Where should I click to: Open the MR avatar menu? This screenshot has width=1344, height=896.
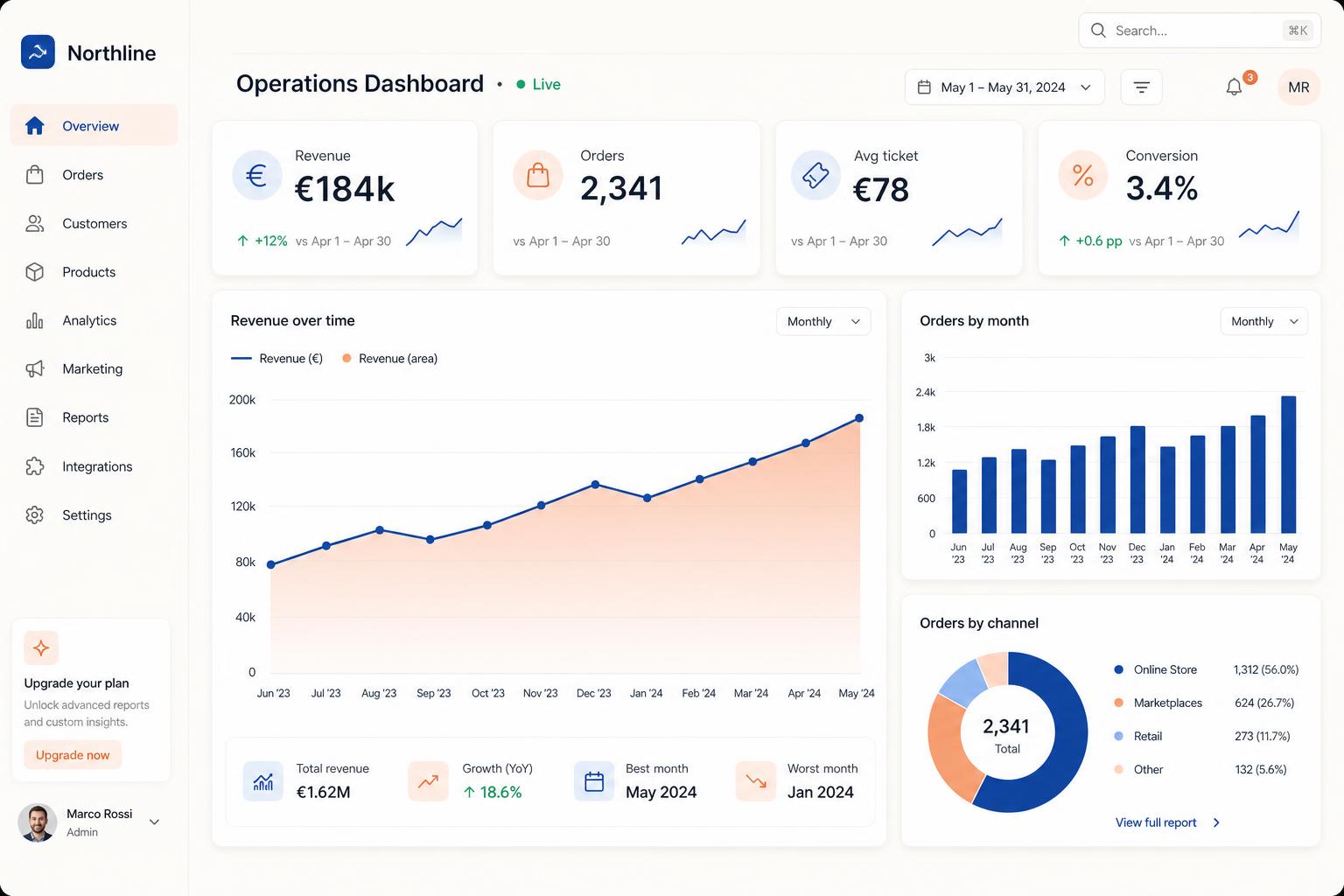1298,87
